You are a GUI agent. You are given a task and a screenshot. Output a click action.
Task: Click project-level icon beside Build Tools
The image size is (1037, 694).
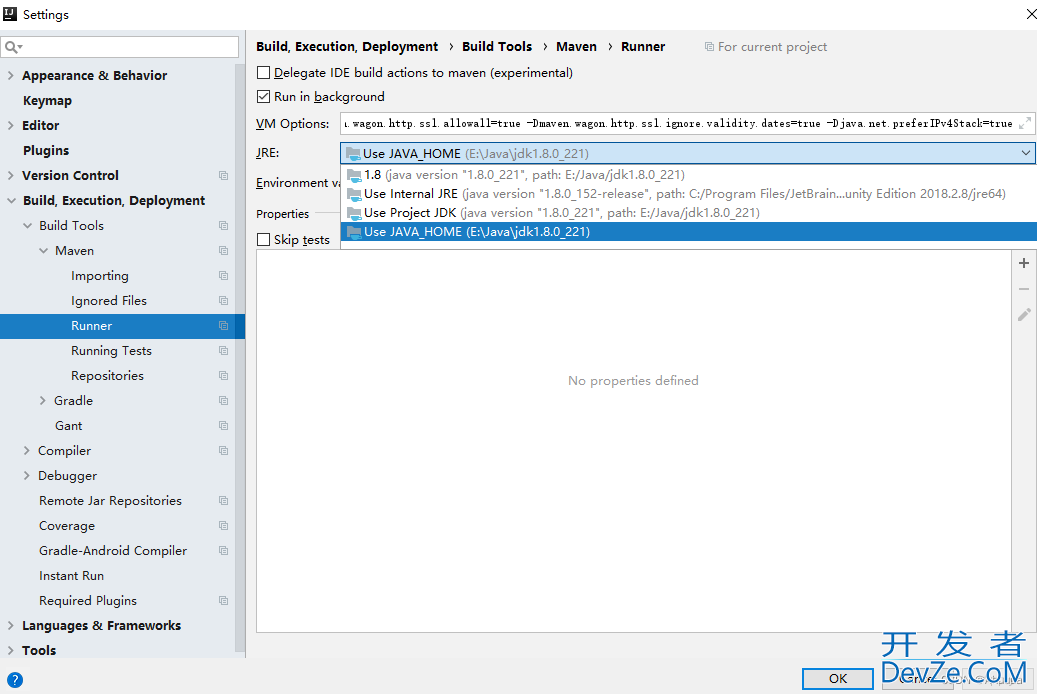point(224,226)
